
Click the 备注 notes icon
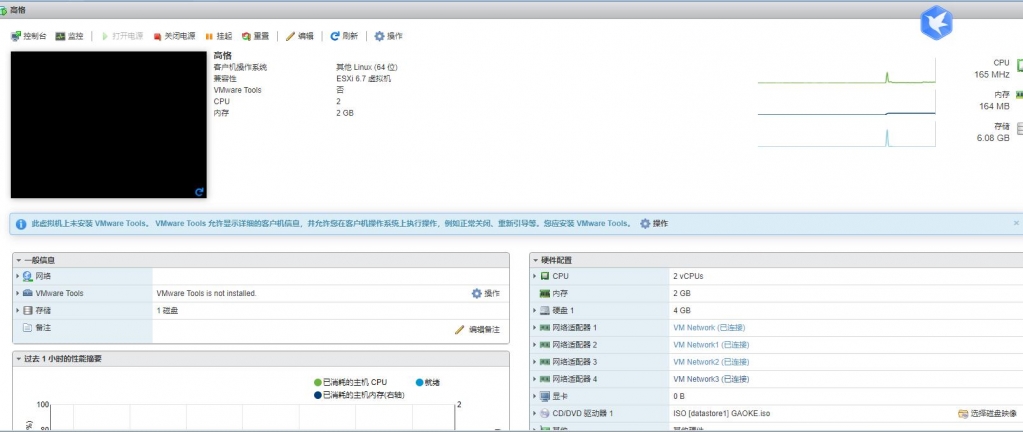click(27, 328)
